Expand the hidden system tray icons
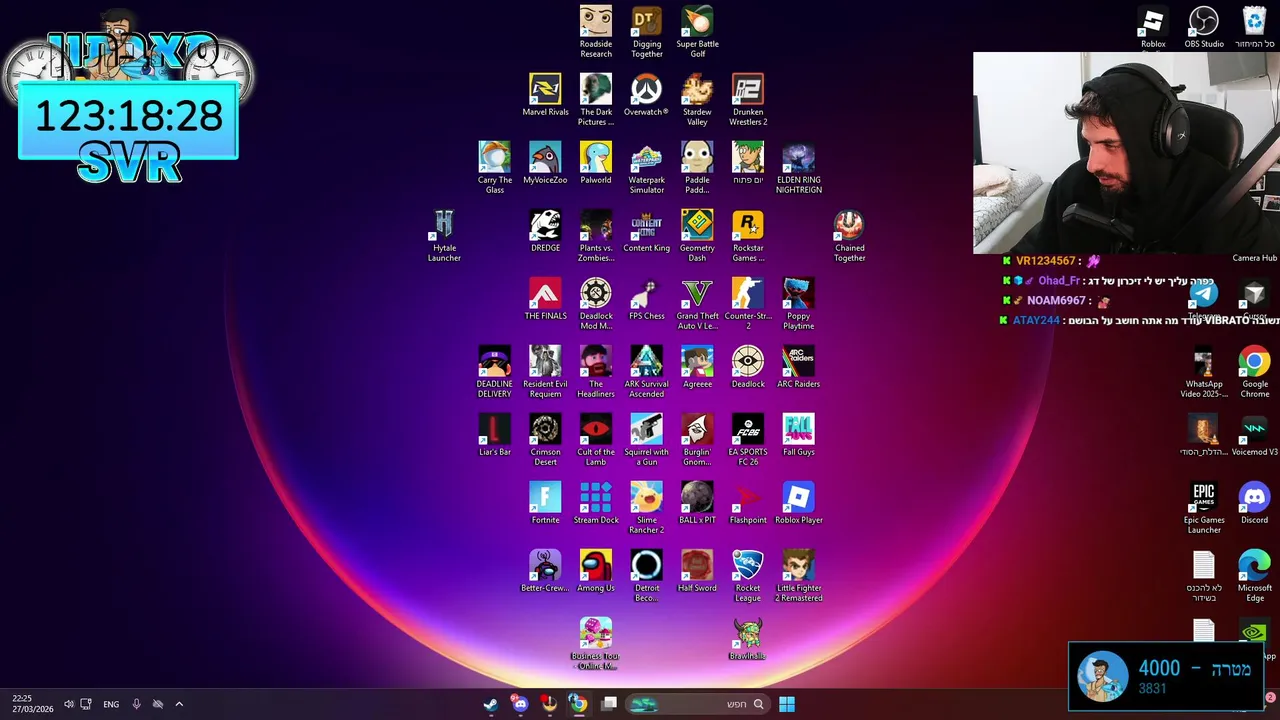The image size is (1280, 720). [179, 704]
